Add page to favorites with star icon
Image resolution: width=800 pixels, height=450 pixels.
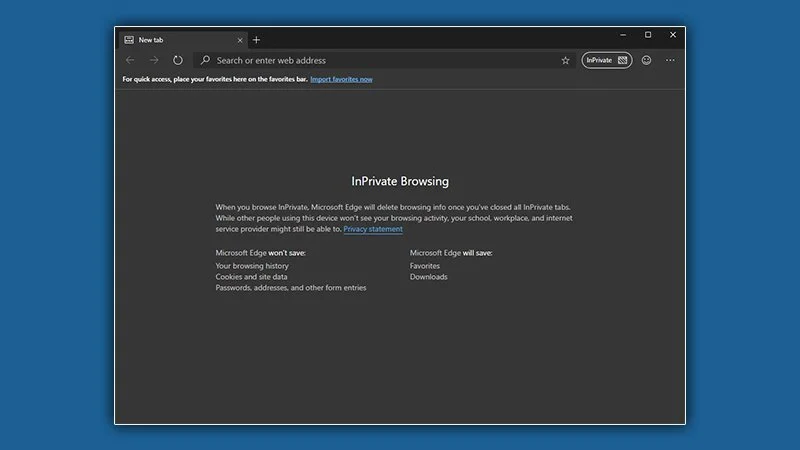[565, 60]
